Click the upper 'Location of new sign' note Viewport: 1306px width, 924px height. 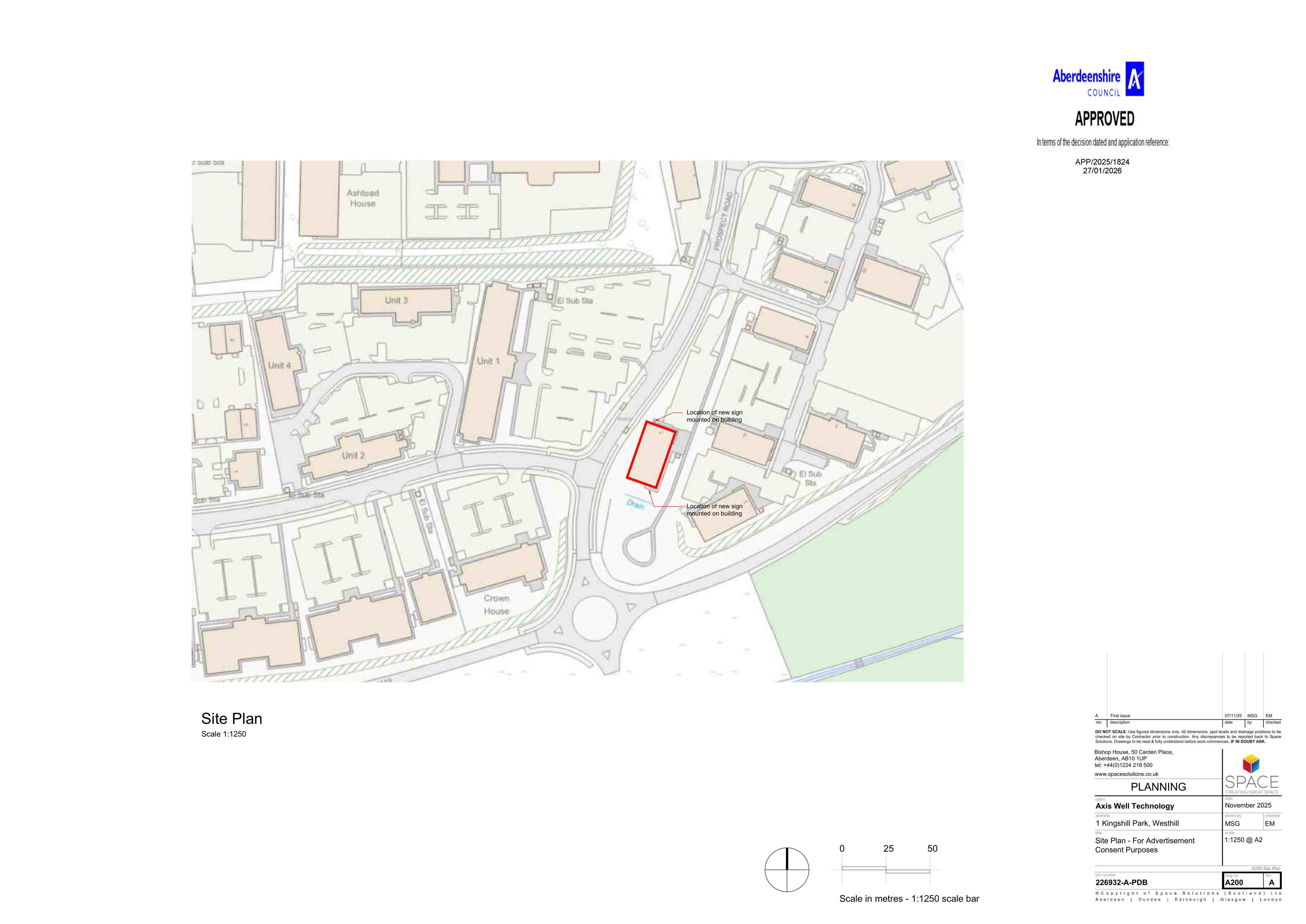point(714,416)
